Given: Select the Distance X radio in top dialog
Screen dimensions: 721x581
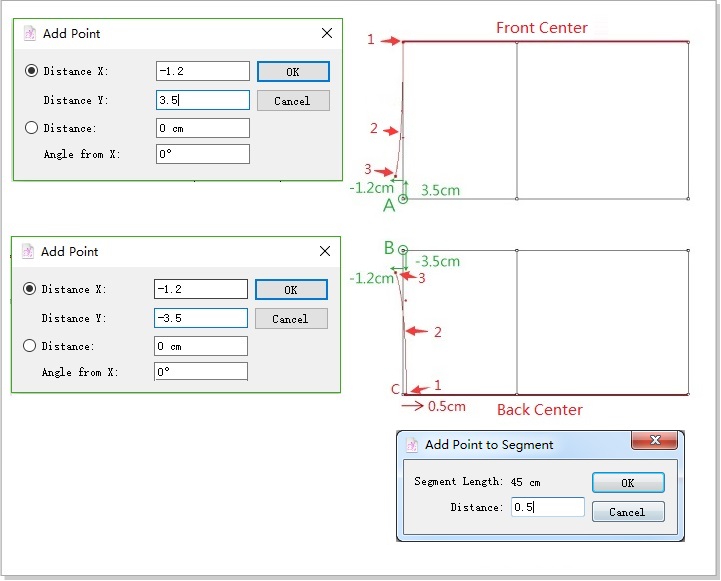Looking at the screenshot, I should pyautogui.click(x=32, y=71).
